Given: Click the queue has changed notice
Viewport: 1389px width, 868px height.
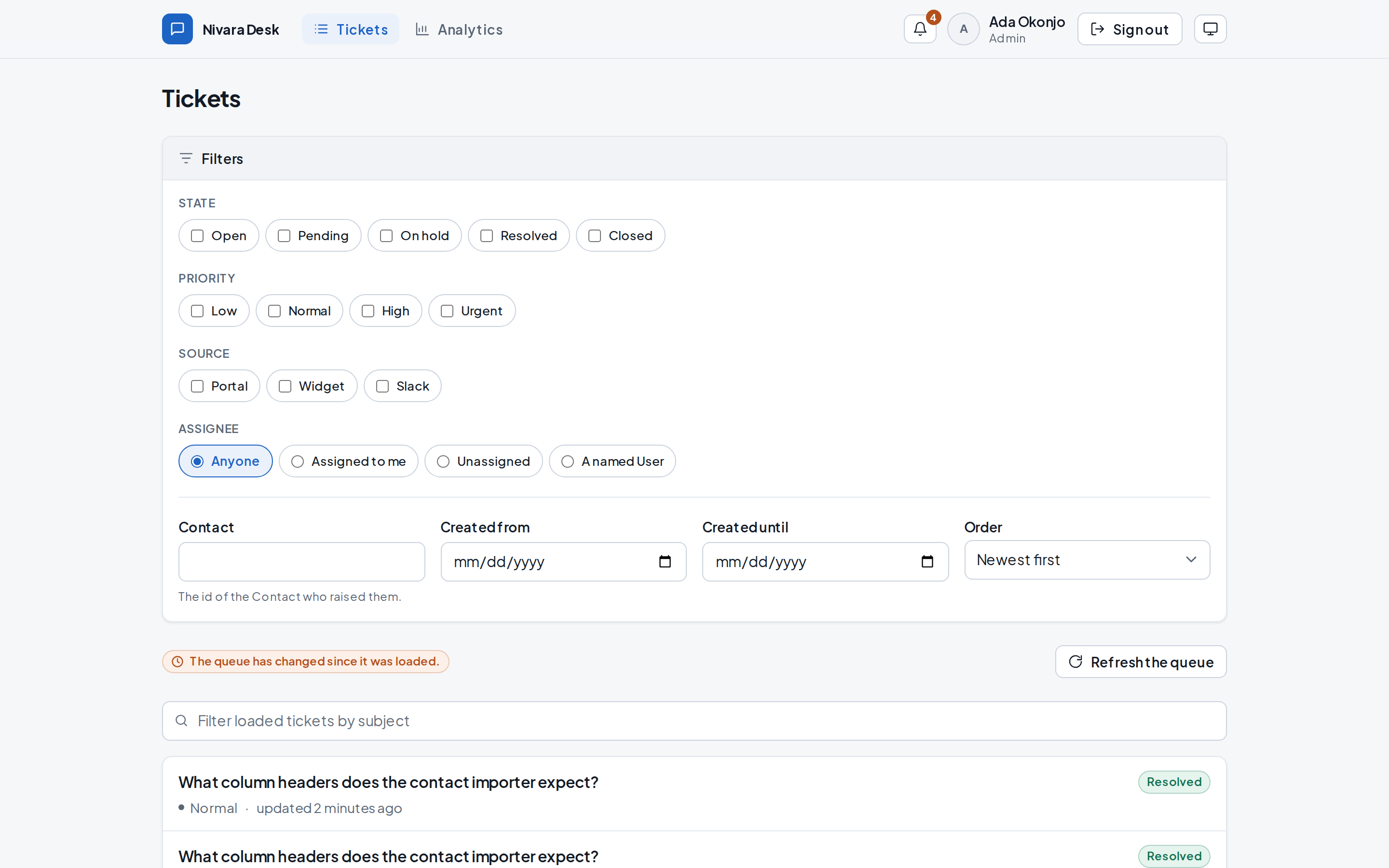Looking at the screenshot, I should pos(305,662).
